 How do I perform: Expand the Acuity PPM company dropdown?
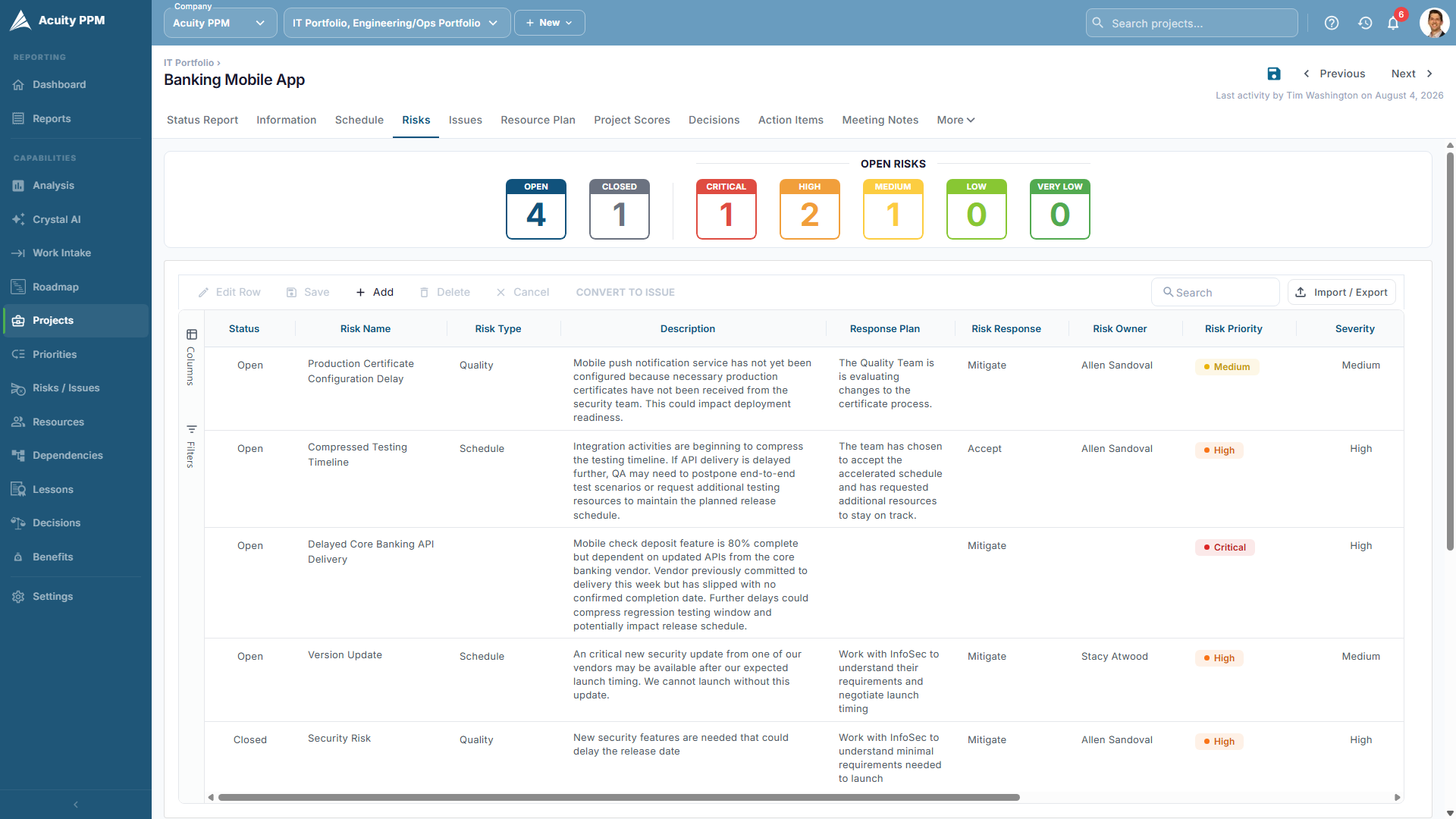point(219,23)
